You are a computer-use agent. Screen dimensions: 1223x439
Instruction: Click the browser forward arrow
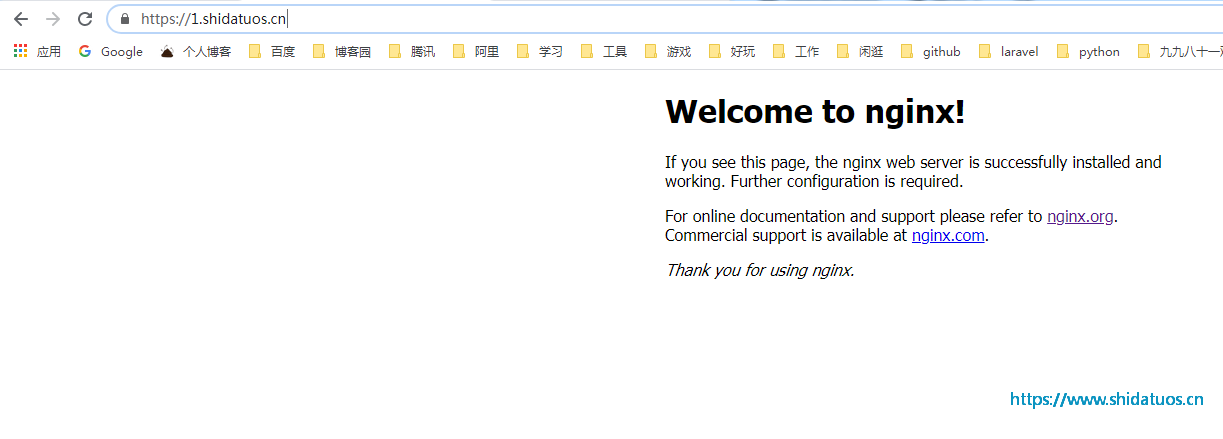(x=53, y=19)
